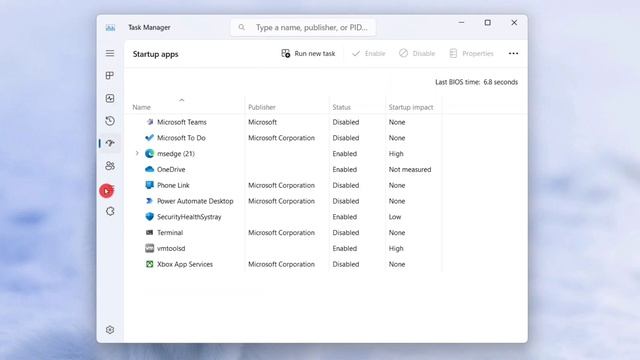Open the Users page icon
This screenshot has width=640, height=360.
110,166
